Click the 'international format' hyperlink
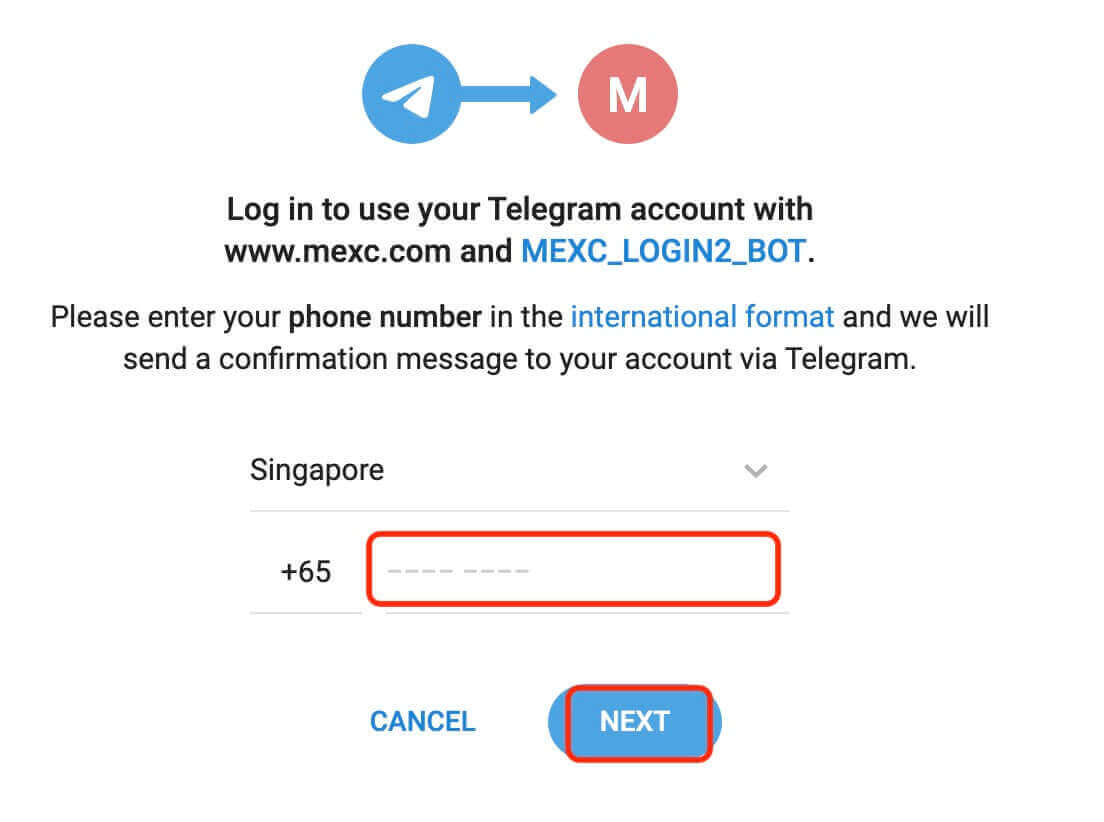 [700, 316]
